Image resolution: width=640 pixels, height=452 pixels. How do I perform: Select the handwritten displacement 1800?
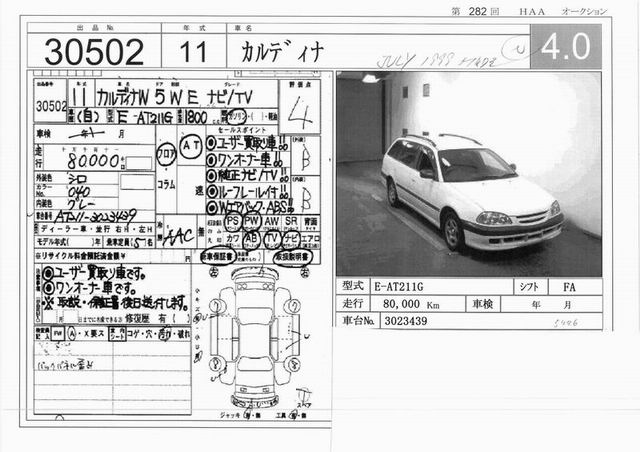point(196,117)
